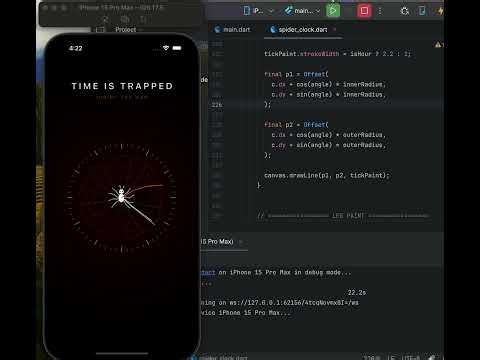Select the iPhone 15 Pro Max run tab
This screenshot has height=360, width=480.
click(217, 242)
